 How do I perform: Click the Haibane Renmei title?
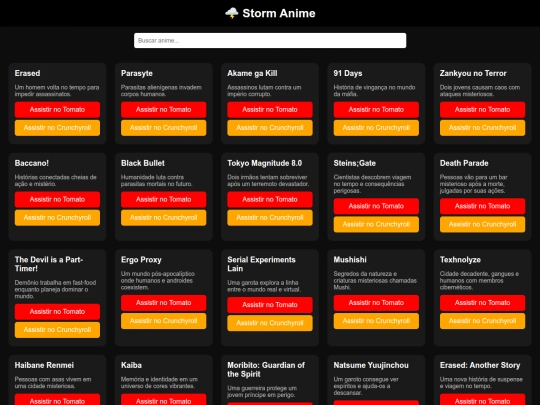pos(44,365)
